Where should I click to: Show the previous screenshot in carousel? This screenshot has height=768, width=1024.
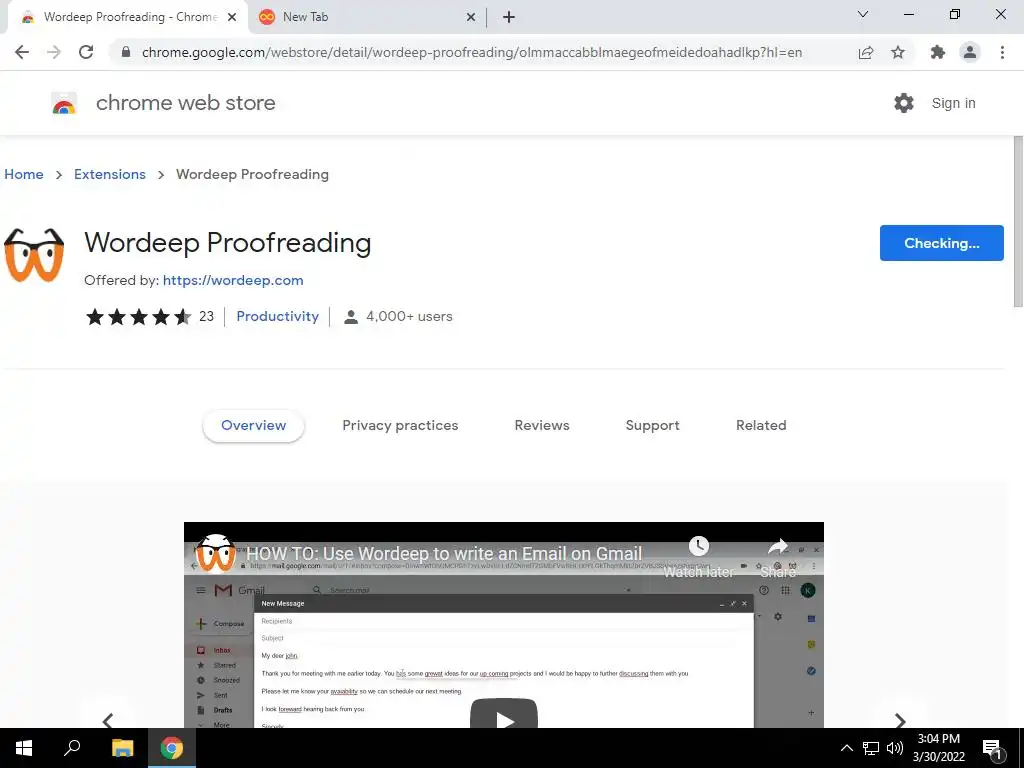pyautogui.click(x=108, y=720)
